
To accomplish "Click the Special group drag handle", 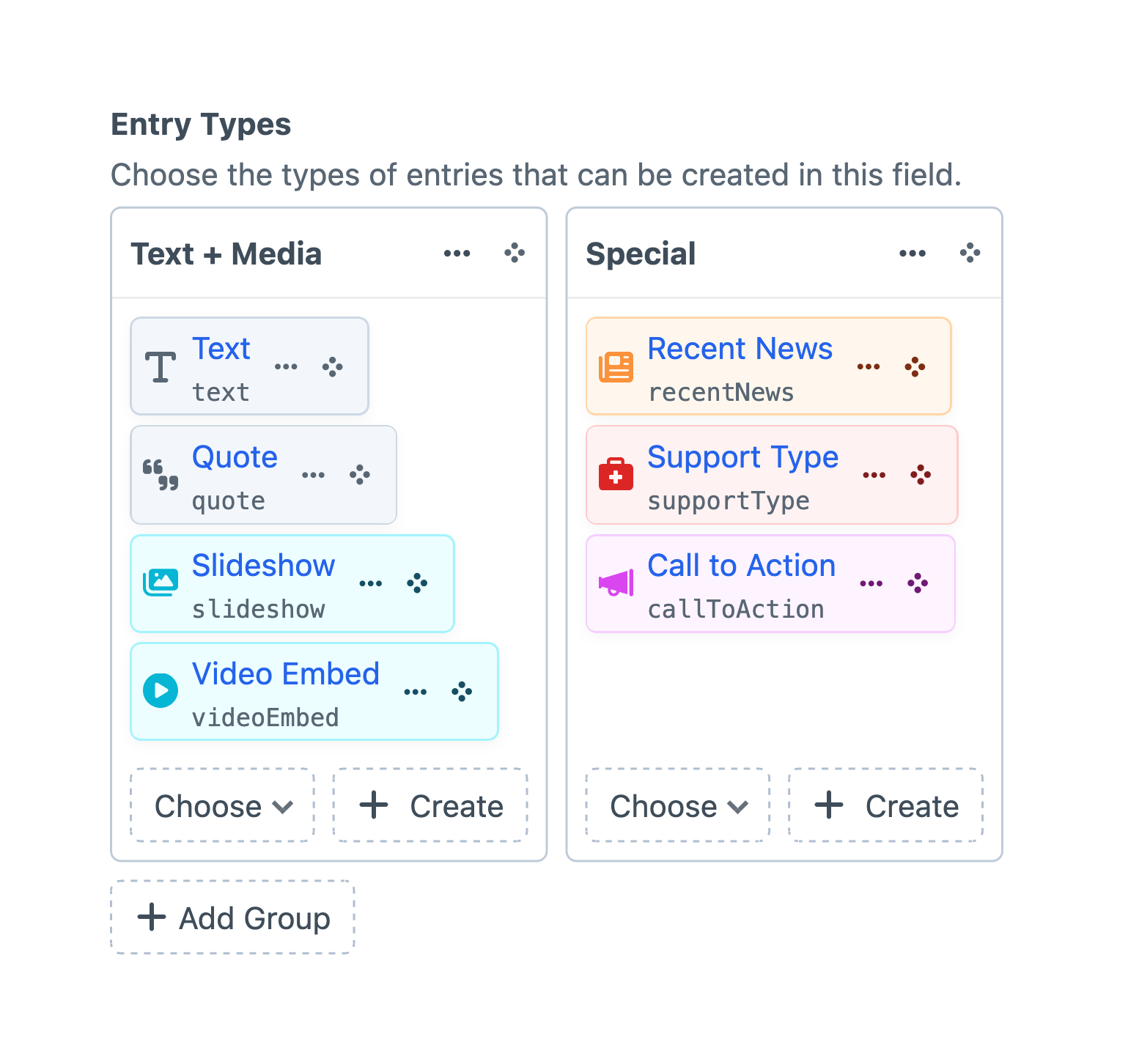I will [970, 253].
